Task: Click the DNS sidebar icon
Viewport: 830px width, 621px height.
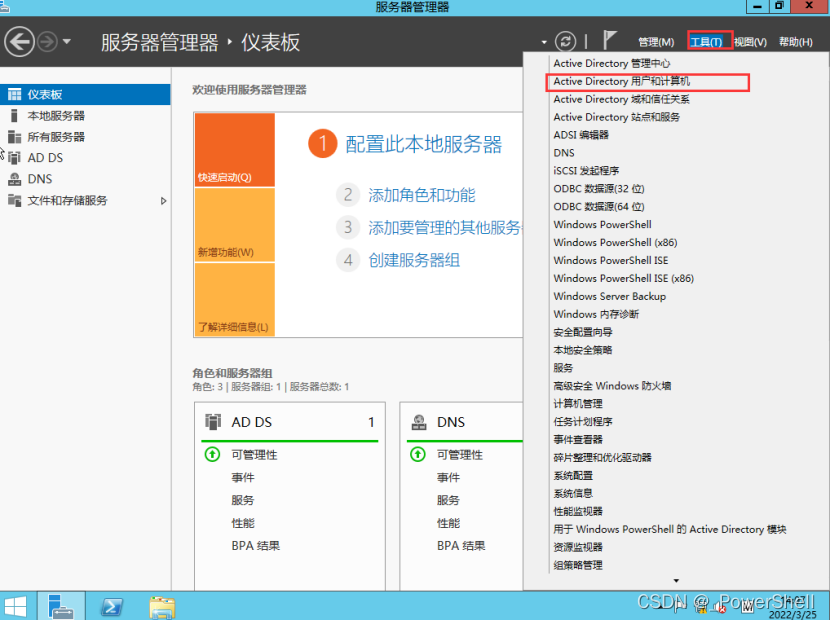Action: (x=14, y=179)
